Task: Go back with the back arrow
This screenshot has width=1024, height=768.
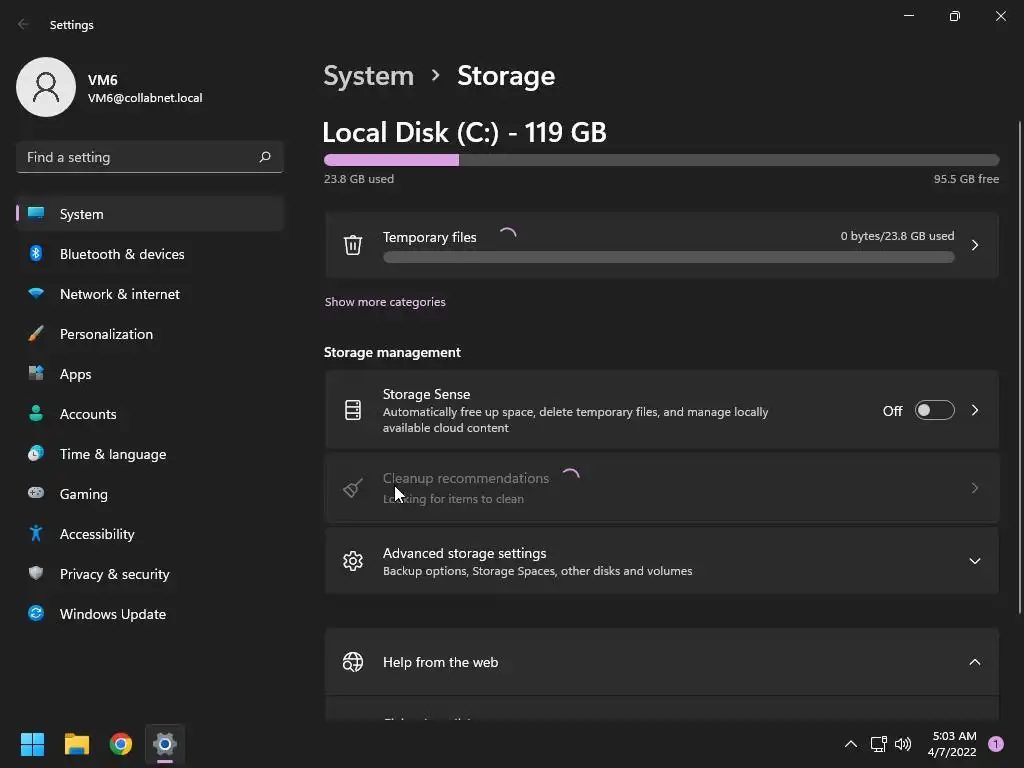Action: pyautogui.click(x=24, y=24)
